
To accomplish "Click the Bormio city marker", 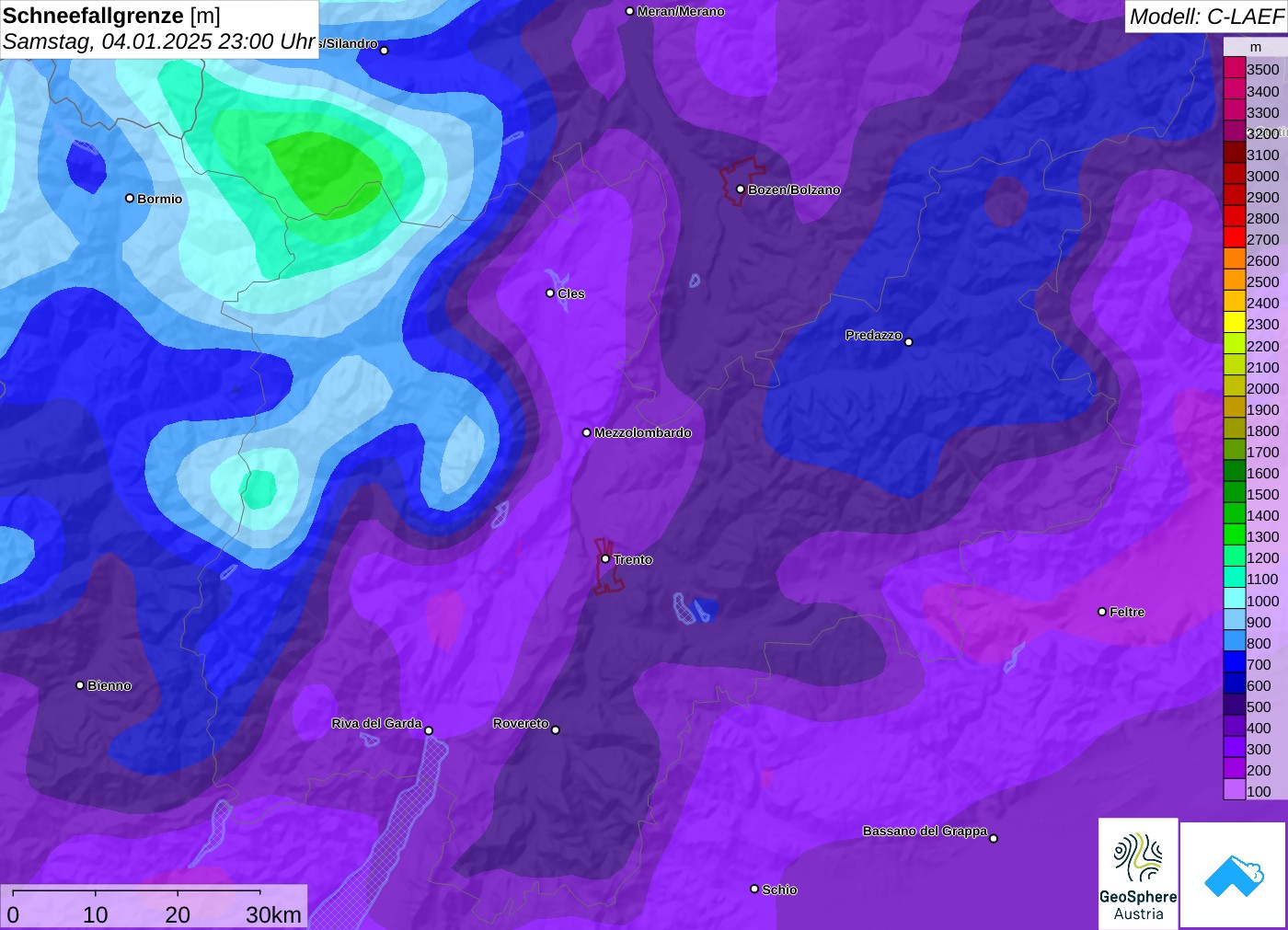I will pyautogui.click(x=130, y=198).
